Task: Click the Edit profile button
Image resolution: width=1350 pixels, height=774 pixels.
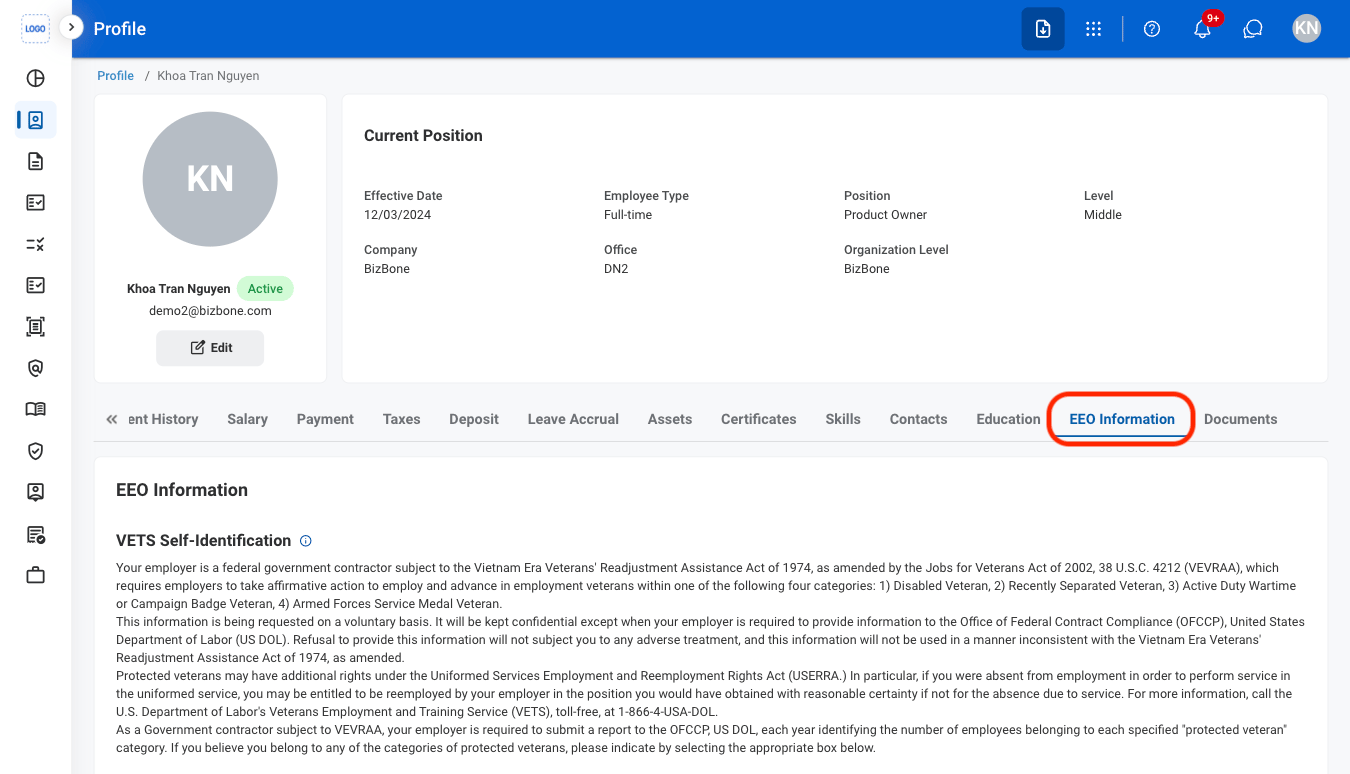Action: (210, 348)
